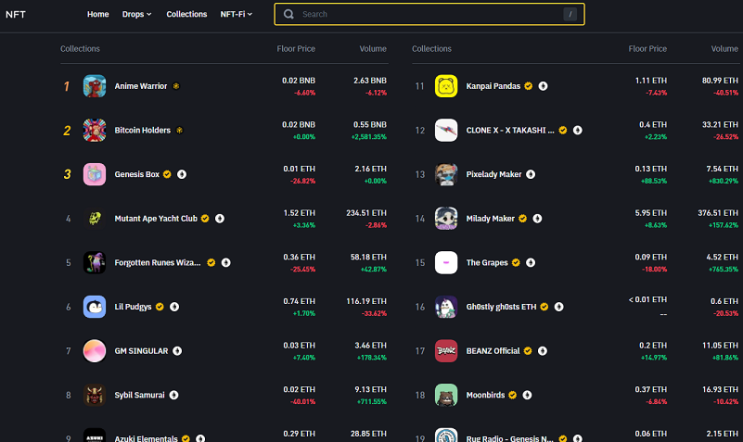Click the 376.51 ETH volume value
This screenshot has width=743, height=442.
[718, 213]
